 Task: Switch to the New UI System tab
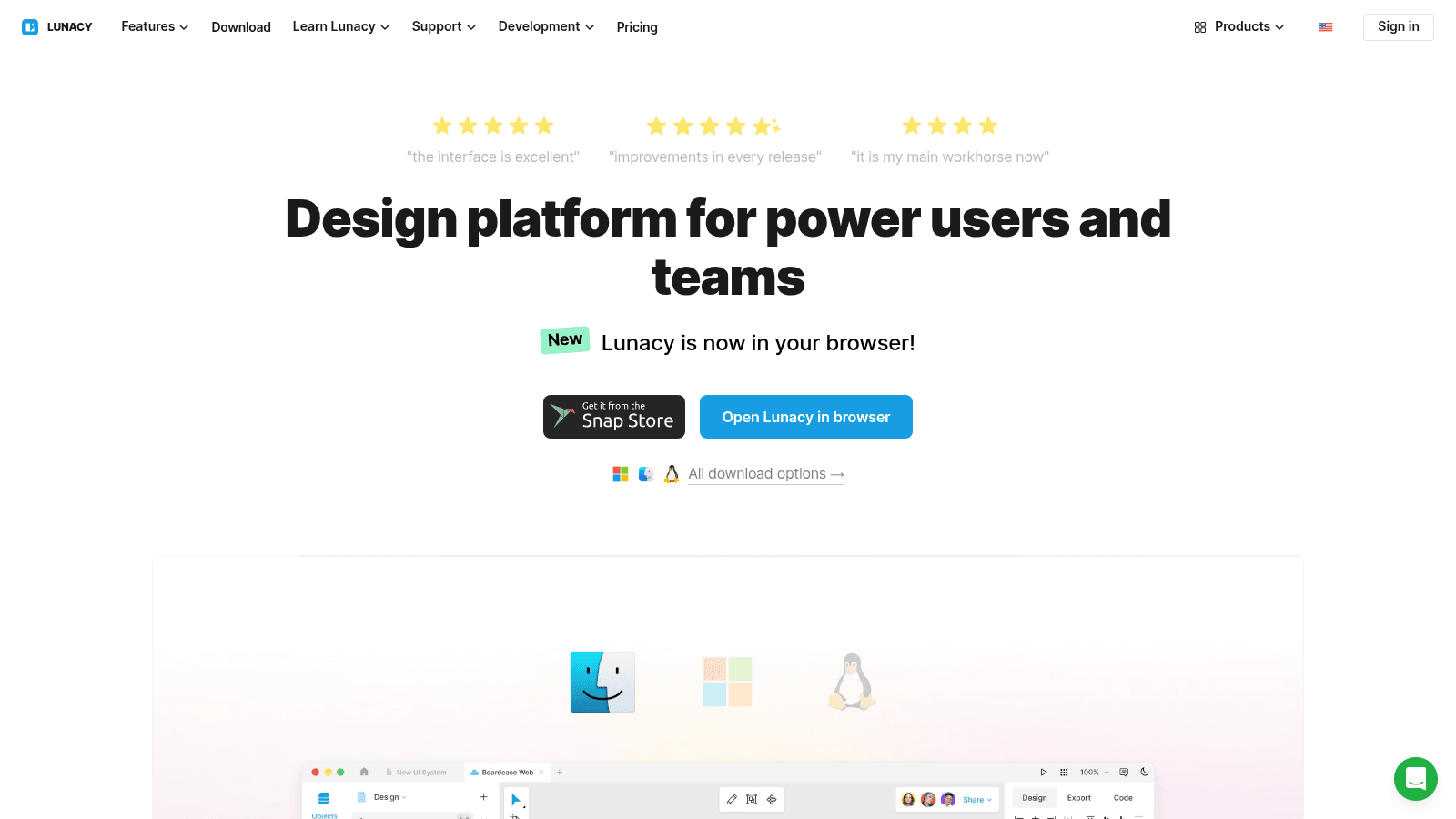coord(417,772)
